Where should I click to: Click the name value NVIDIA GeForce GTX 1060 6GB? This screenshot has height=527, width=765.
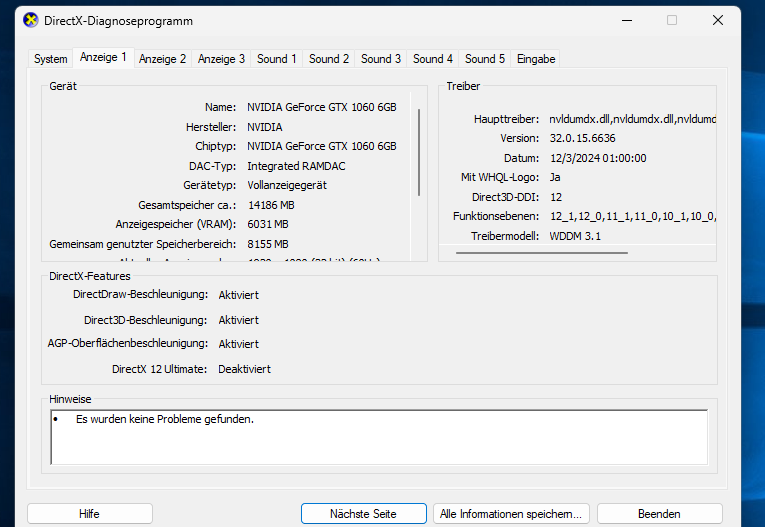point(322,107)
